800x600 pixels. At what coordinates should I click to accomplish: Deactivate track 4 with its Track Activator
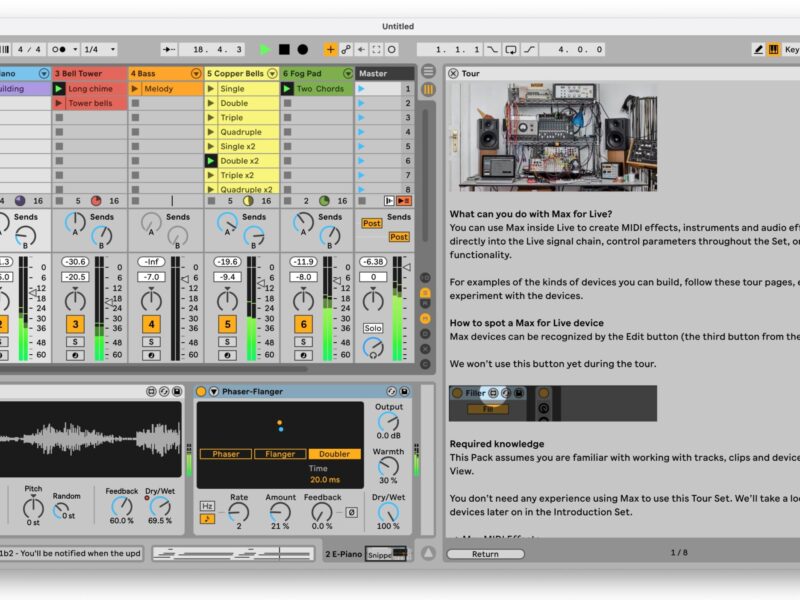(x=151, y=324)
